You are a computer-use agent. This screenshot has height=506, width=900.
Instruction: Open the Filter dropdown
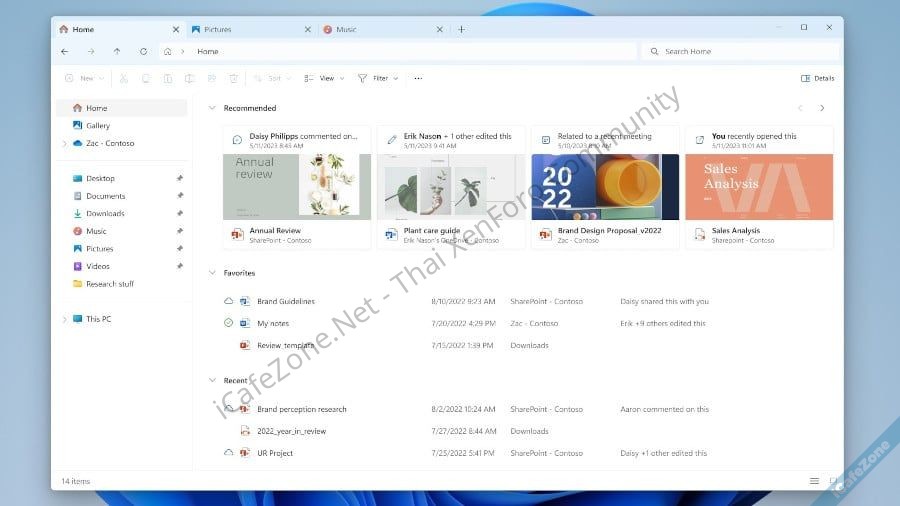(378, 78)
